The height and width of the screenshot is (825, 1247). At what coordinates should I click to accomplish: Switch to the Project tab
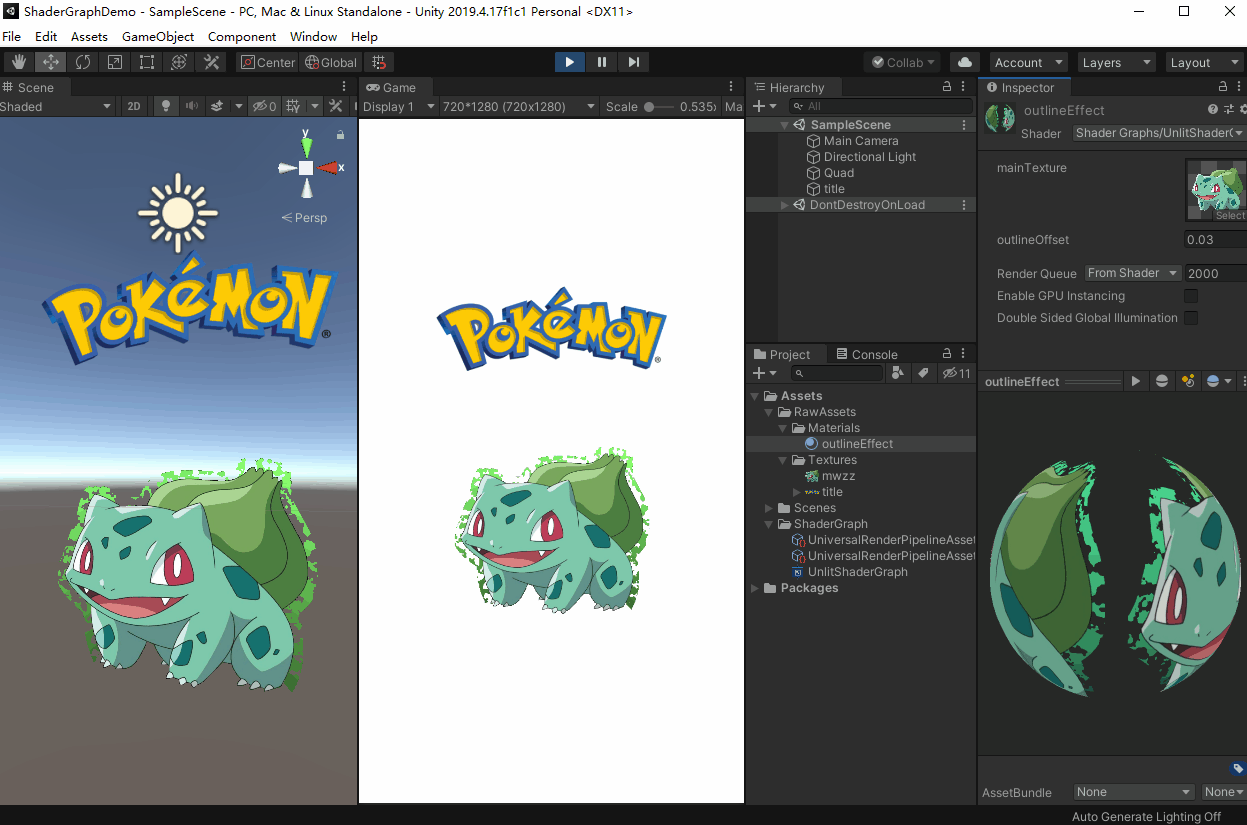[781, 354]
